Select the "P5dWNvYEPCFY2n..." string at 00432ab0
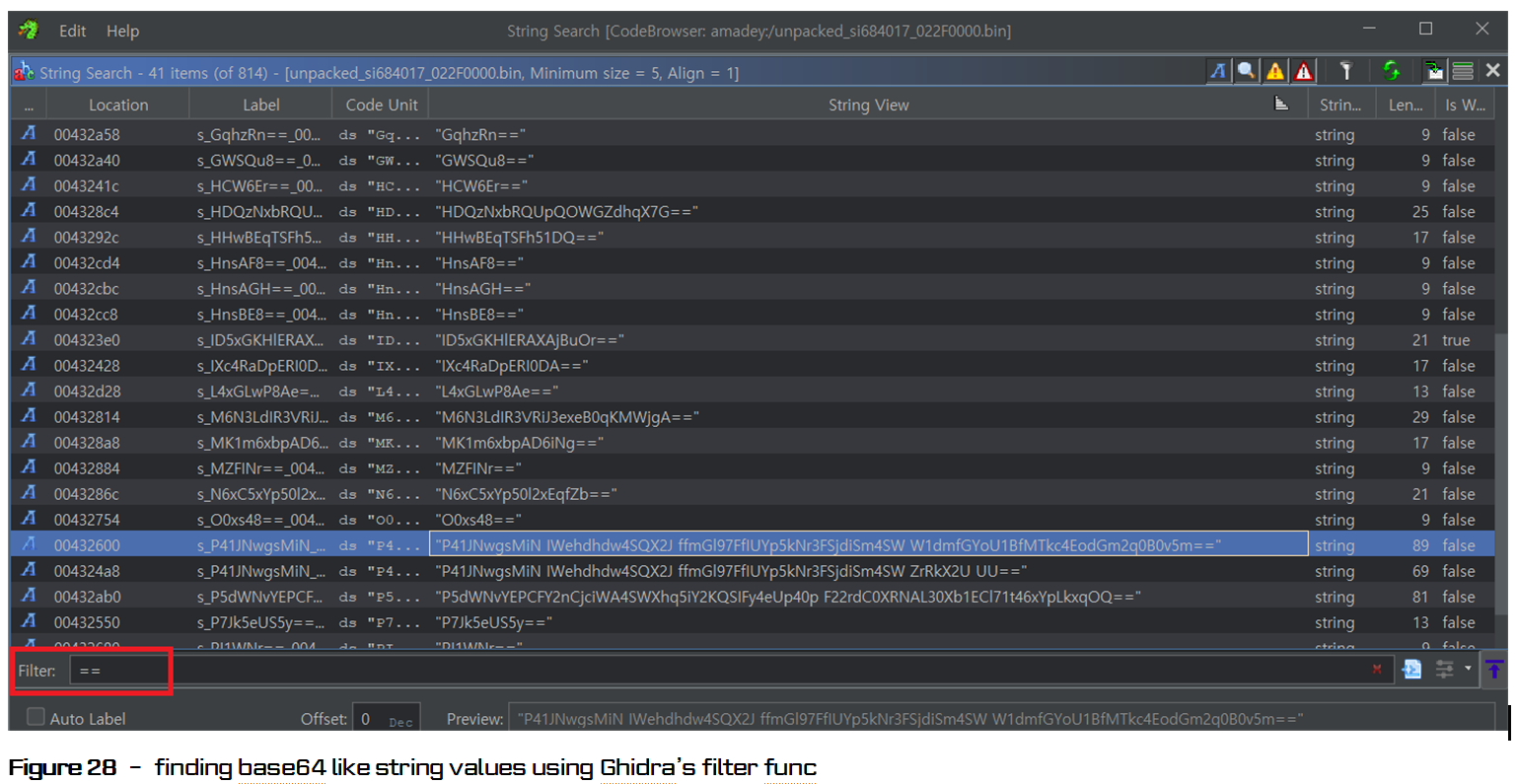Viewport: 1517px width, 784px height. point(787,596)
